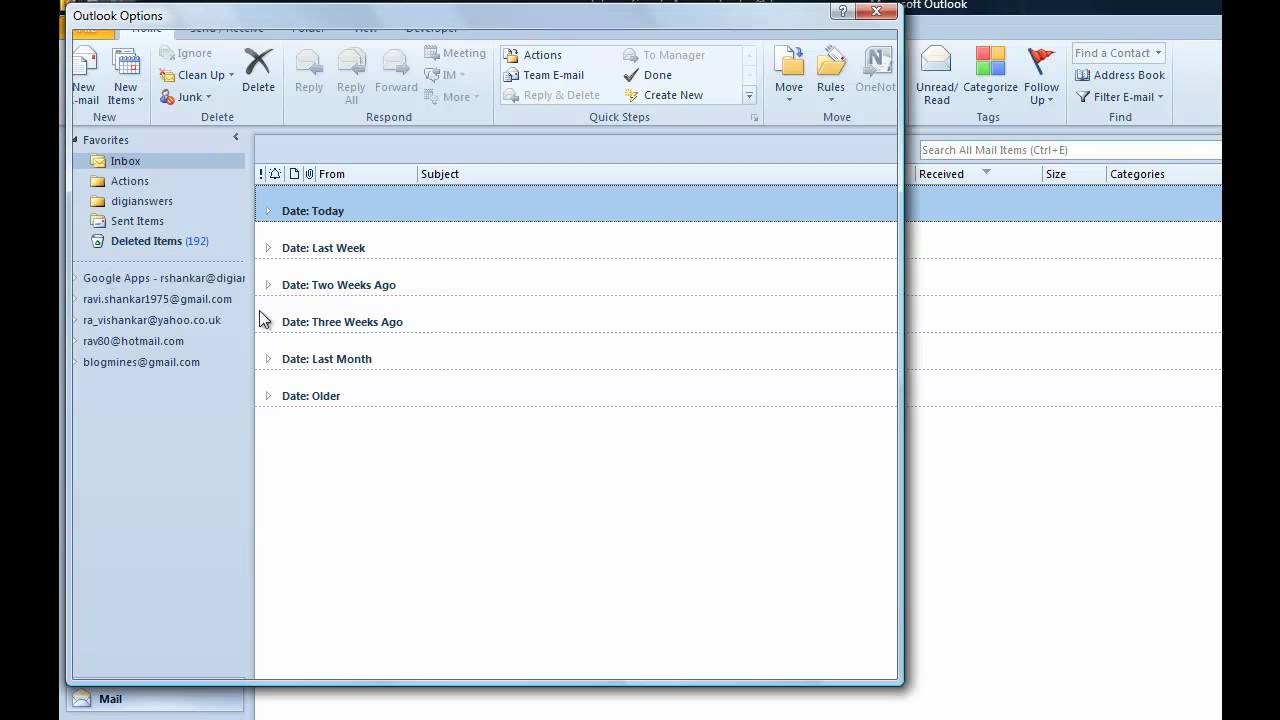Select the Actions quick step
The height and width of the screenshot is (720, 1280).
coord(533,55)
